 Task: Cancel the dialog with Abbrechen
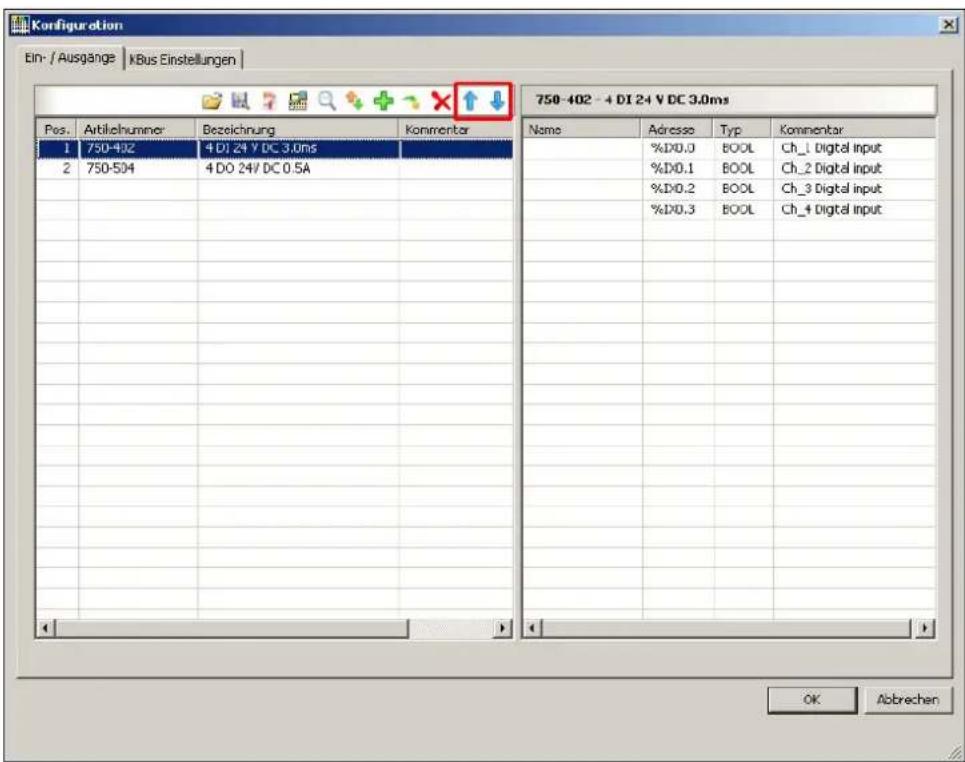(908, 700)
